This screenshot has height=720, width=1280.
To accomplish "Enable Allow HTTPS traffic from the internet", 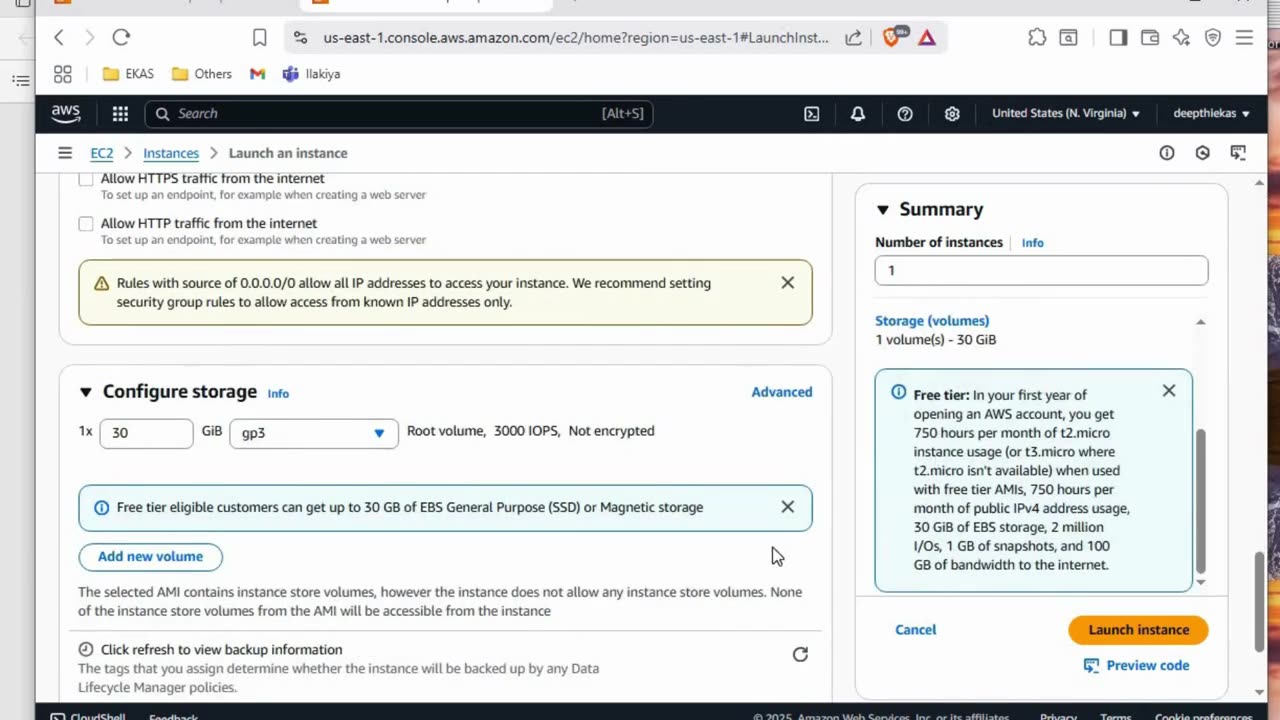I will (86, 179).
